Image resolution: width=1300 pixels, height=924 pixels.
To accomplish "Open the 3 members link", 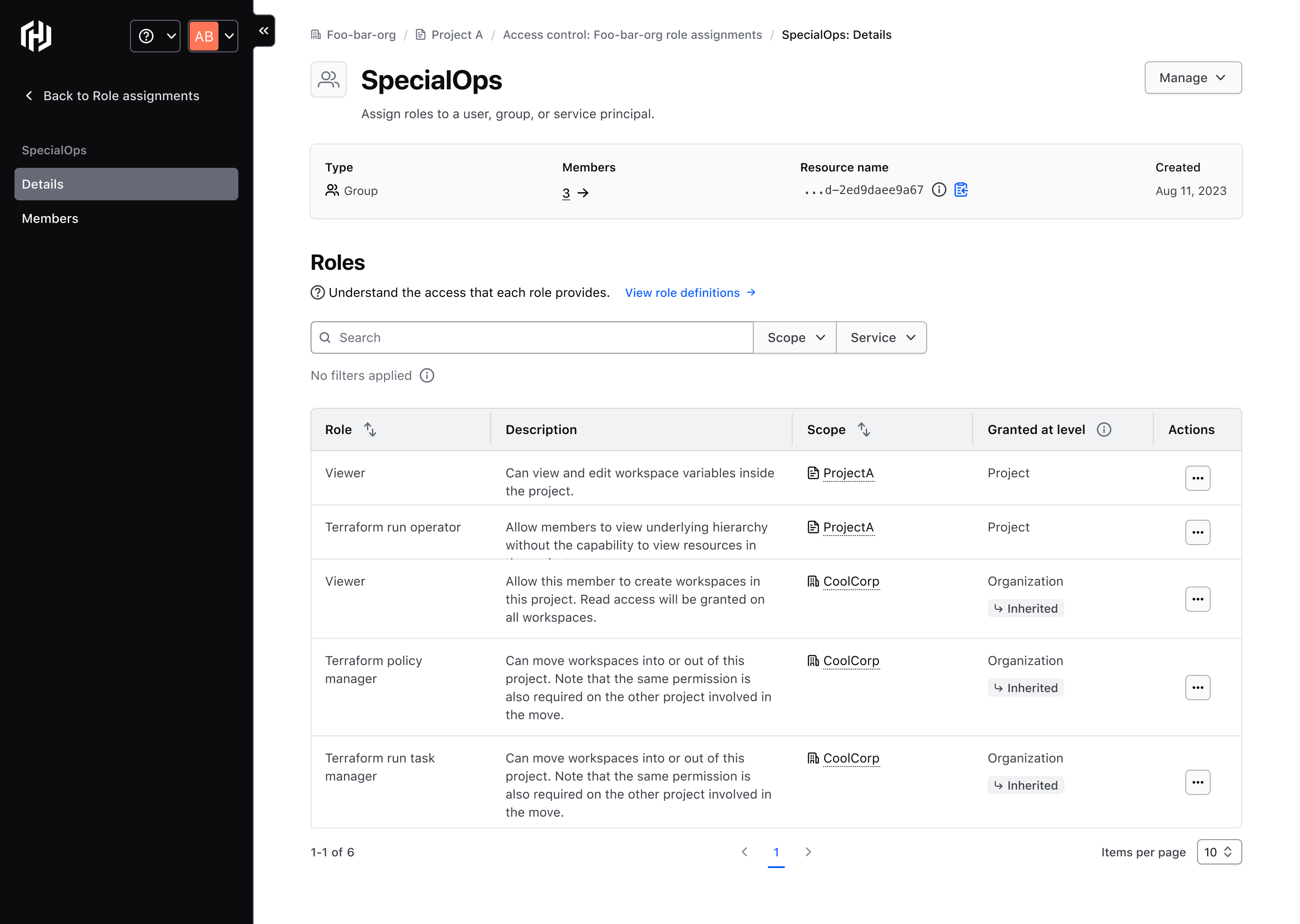I will tap(575, 193).
